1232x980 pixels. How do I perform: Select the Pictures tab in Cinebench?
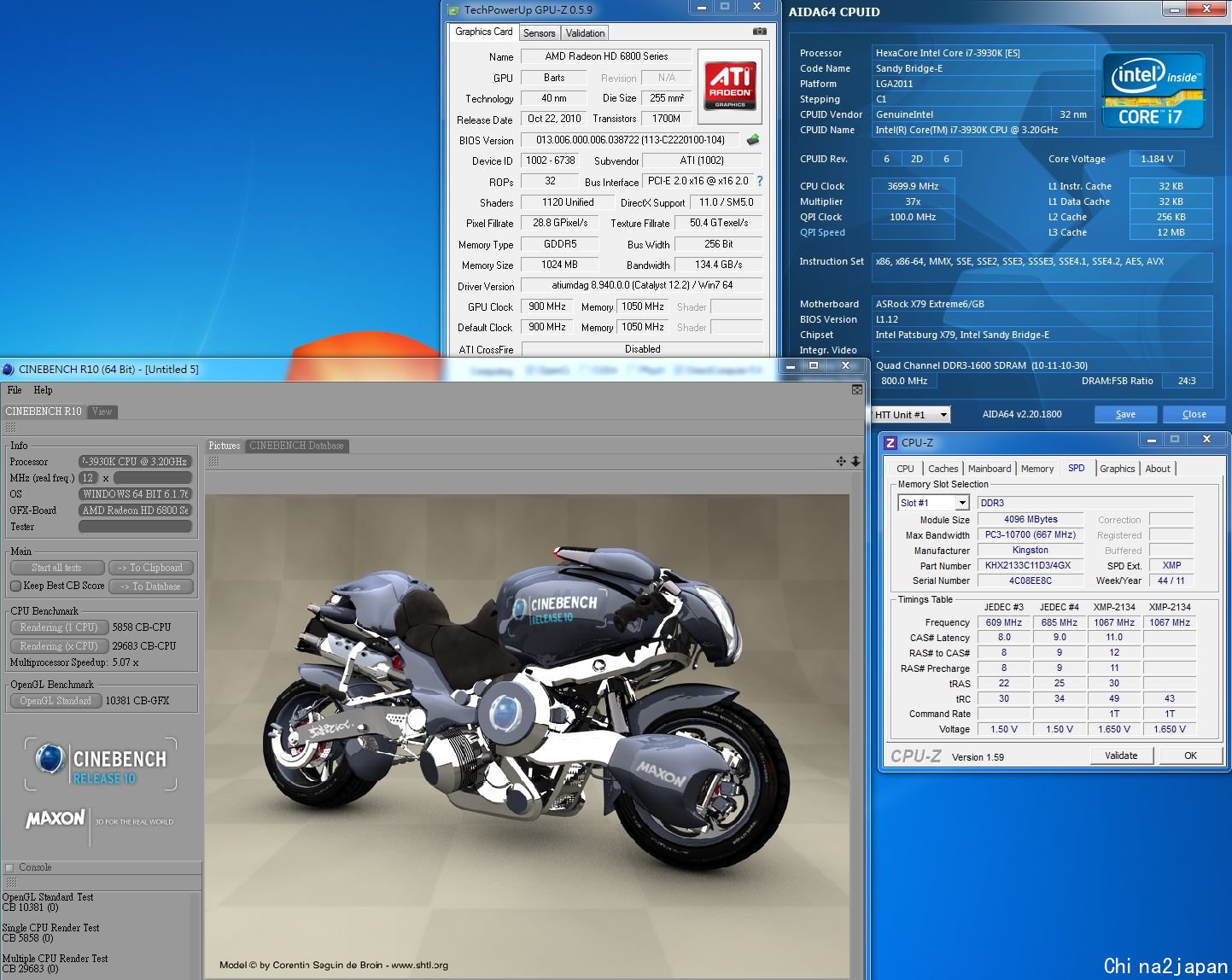coord(225,446)
